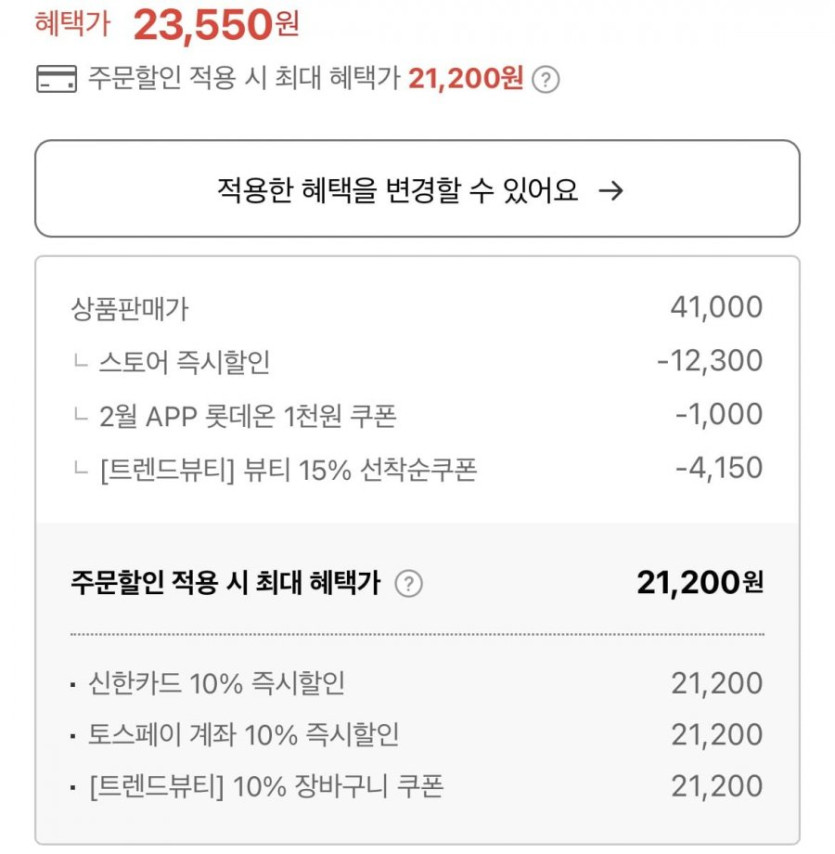Screen dimensions: 835x854
Task: Click the credit card icon near order discount
Action: 56,79
